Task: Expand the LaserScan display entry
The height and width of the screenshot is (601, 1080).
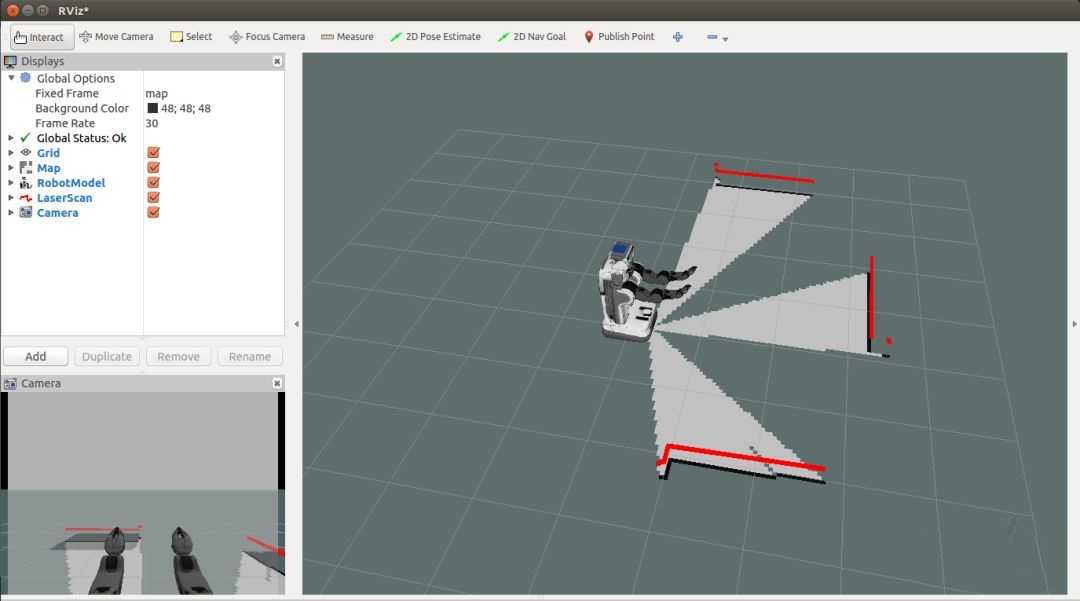Action: [11, 198]
